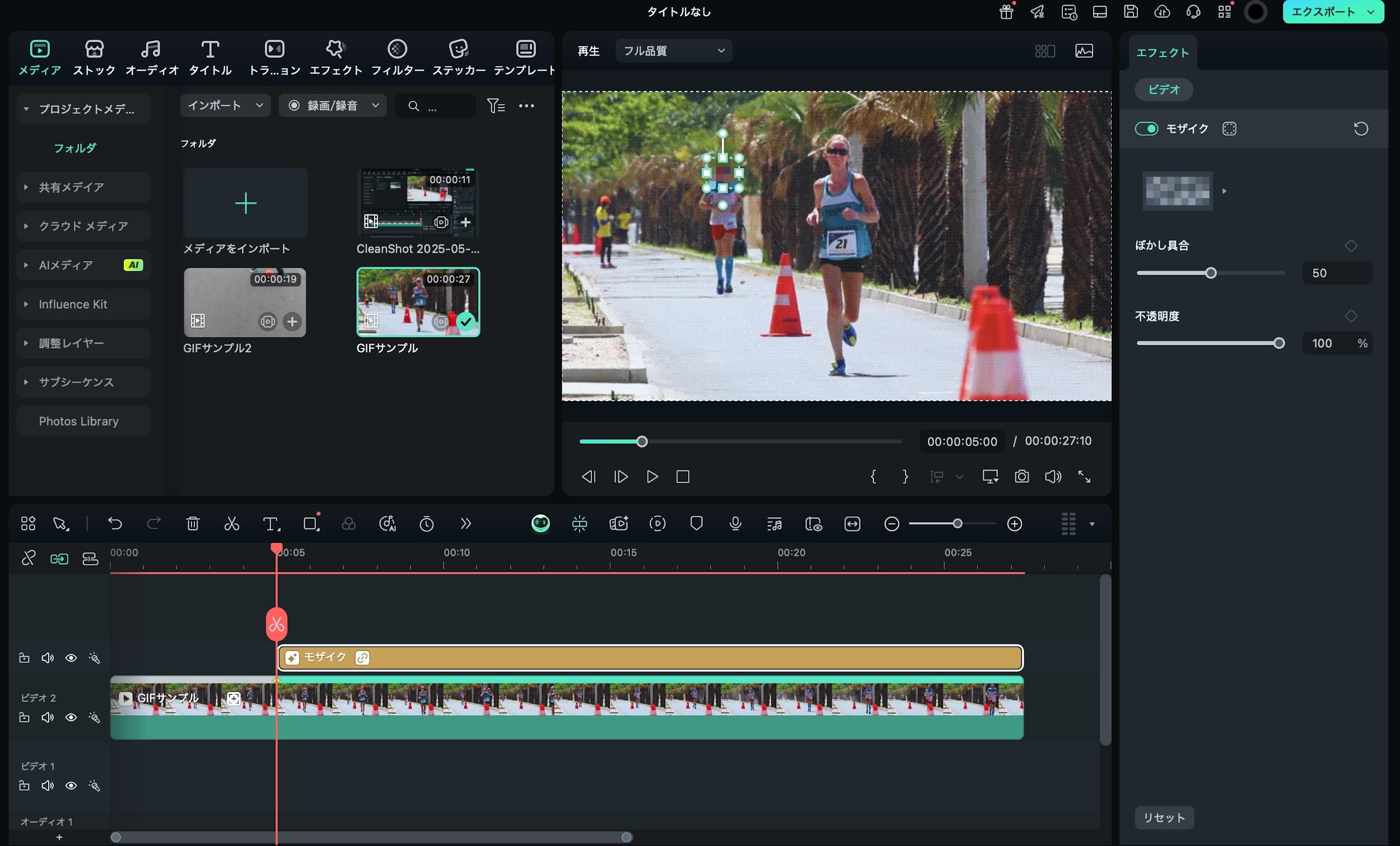This screenshot has height=846, width=1400.
Task: Click the 不透明度 slider
Action: point(1210,343)
